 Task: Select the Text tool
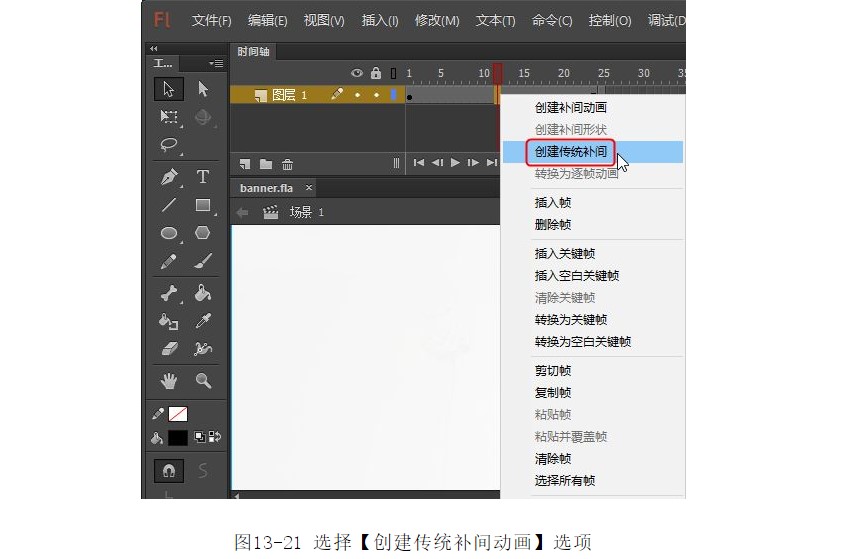pos(203,177)
